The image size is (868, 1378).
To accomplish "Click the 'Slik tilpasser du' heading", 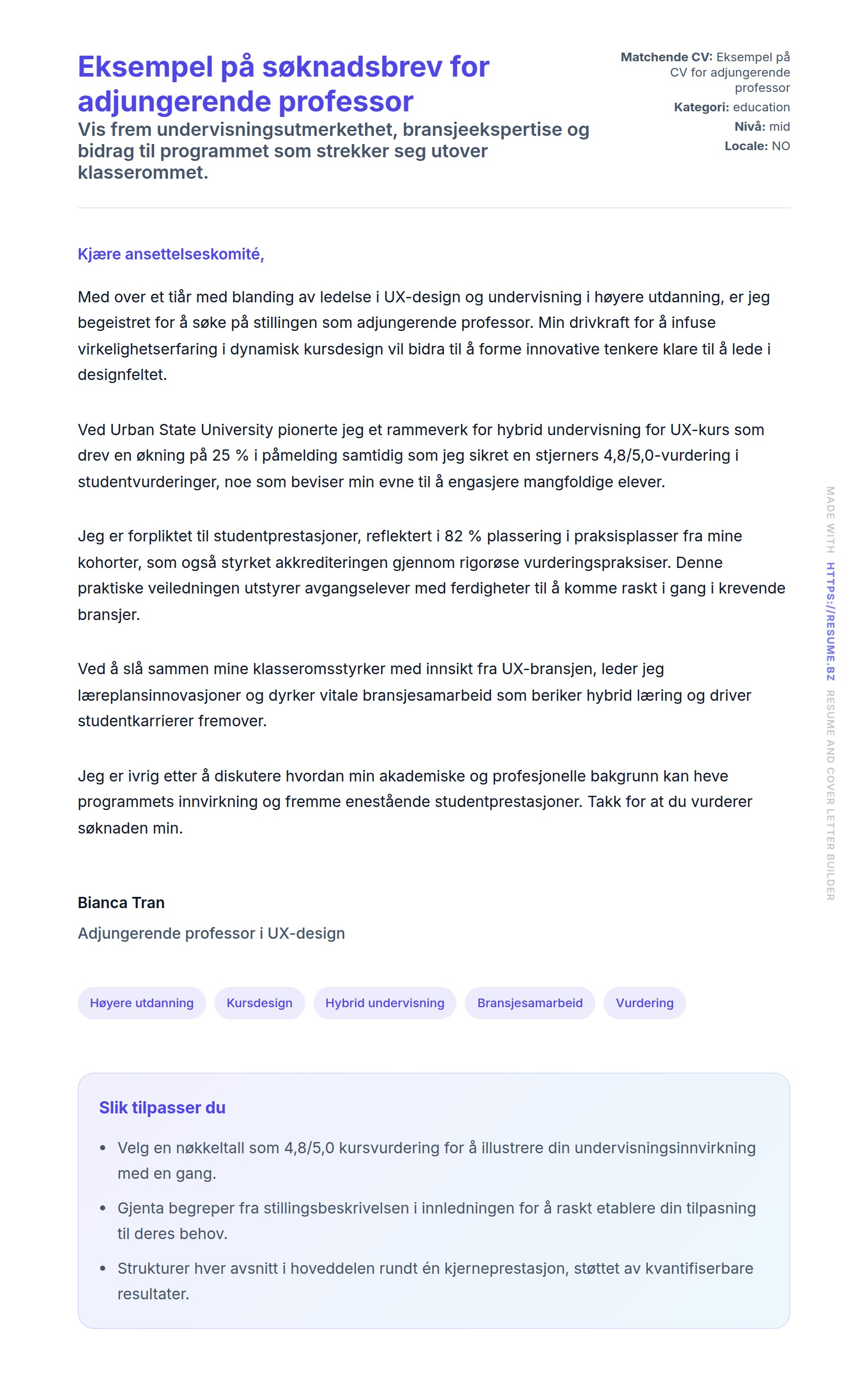I will [162, 1108].
